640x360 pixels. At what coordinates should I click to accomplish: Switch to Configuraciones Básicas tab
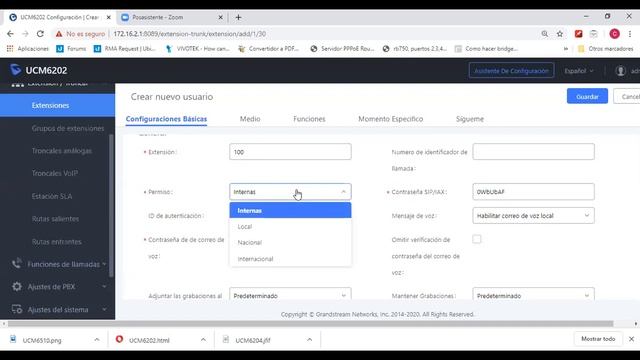coord(167,119)
